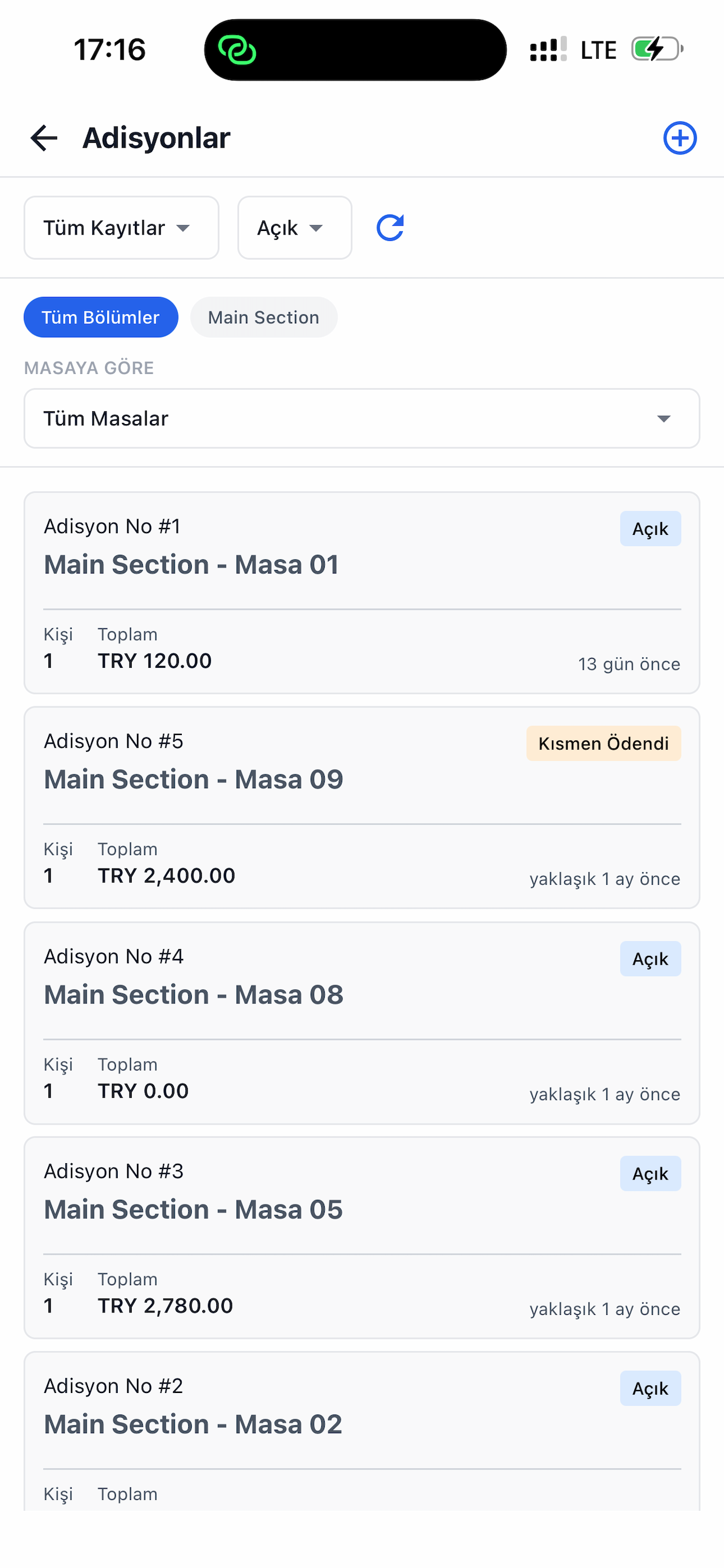Image resolution: width=724 pixels, height=1568 pixels.
Task: Tap the Adisyonlar page title
Action: (156, 138)
